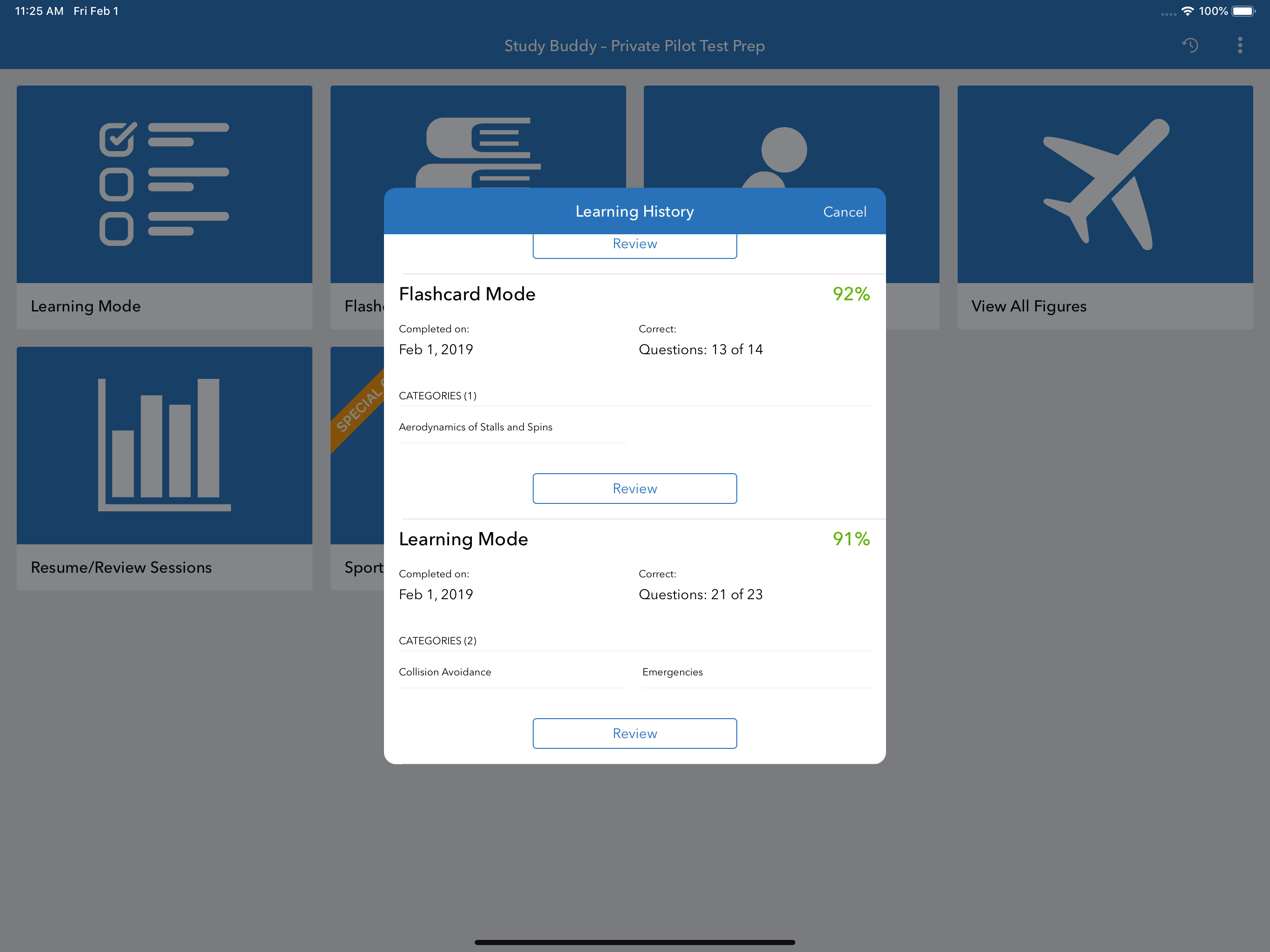Tap the Learning Mode tile label
The height and width of the screenshot is (952, 1270).
86,306
